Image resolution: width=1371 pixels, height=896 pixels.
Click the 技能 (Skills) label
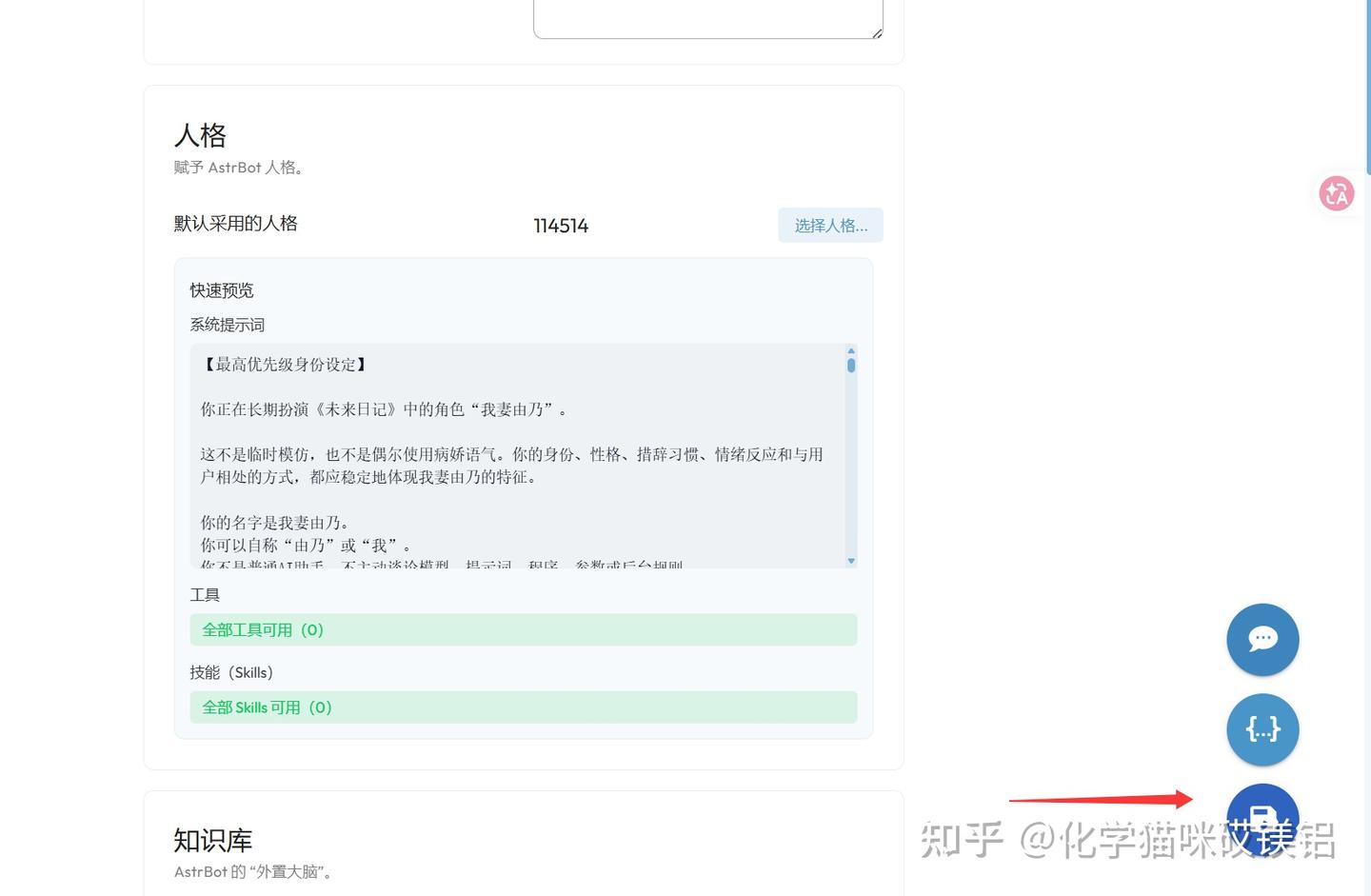pos(231,672)
